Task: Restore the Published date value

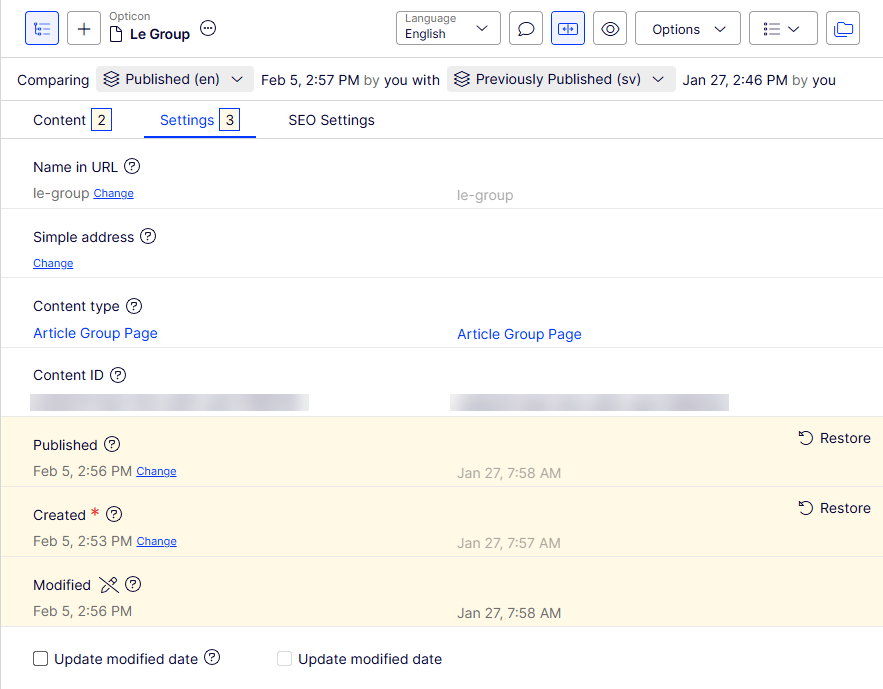Action: [835, 438]
